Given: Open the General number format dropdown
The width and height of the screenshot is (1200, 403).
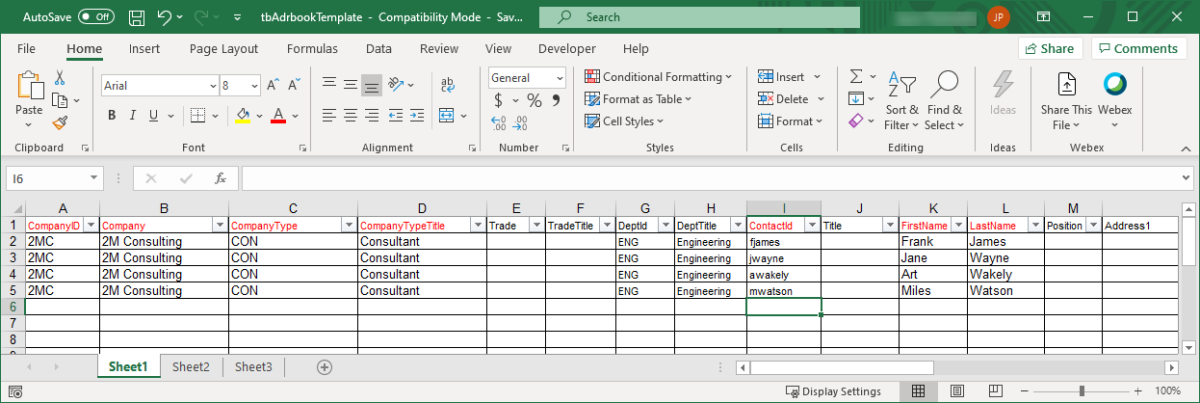Looking at the screenshot, I should click(558, 78).
